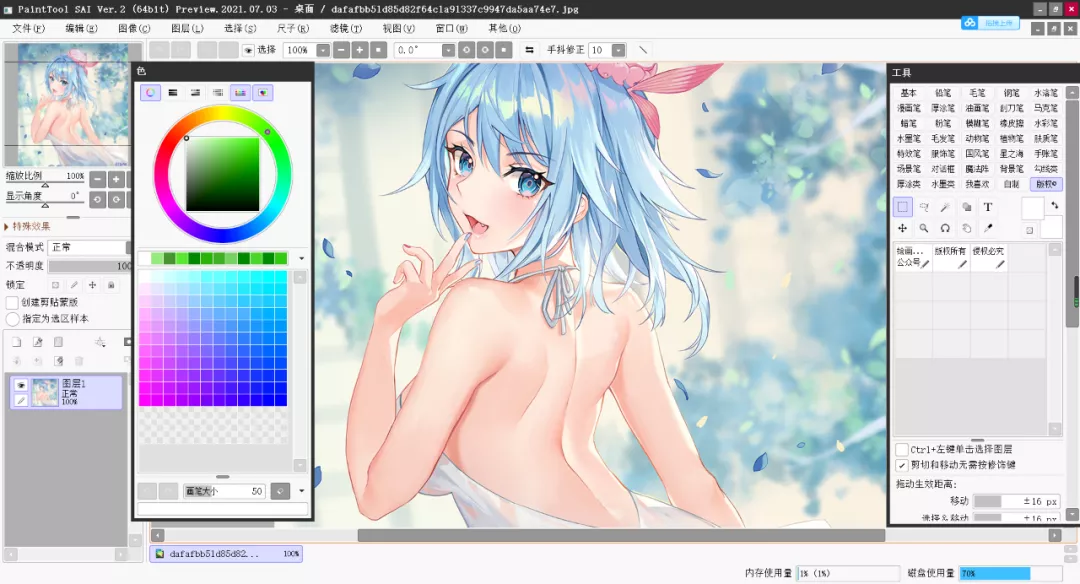The width and height of the screenshot is (1080, 584).
Task: Rotate counterclockwise in navigator panel
Action: (98, 200)
